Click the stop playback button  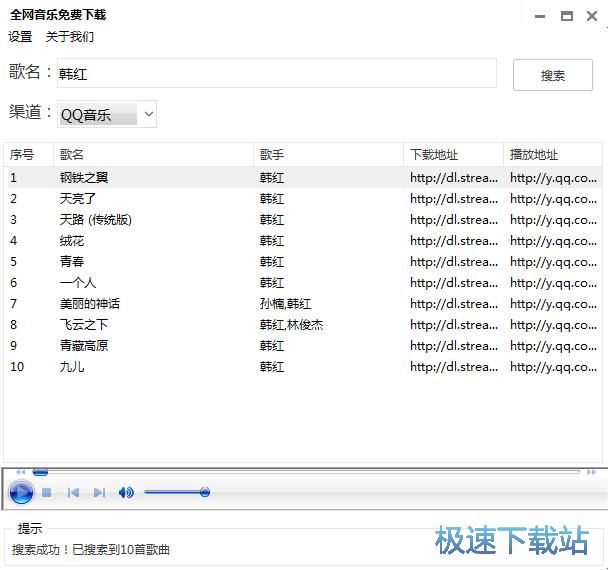point(46,492)
